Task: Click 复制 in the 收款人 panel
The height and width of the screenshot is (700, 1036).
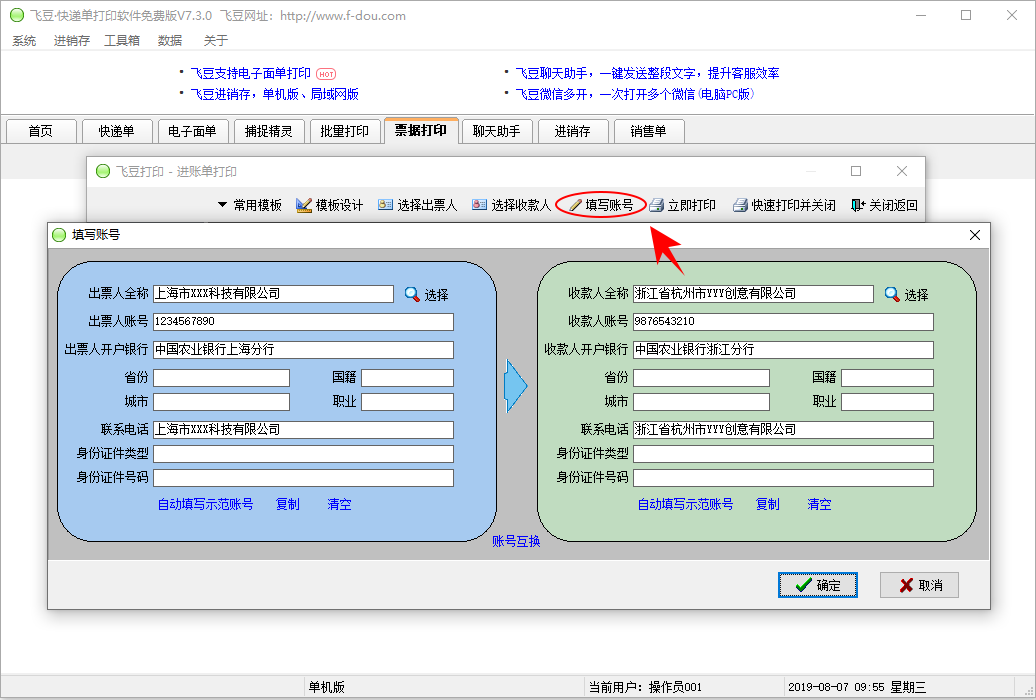Action: point(767,504)
